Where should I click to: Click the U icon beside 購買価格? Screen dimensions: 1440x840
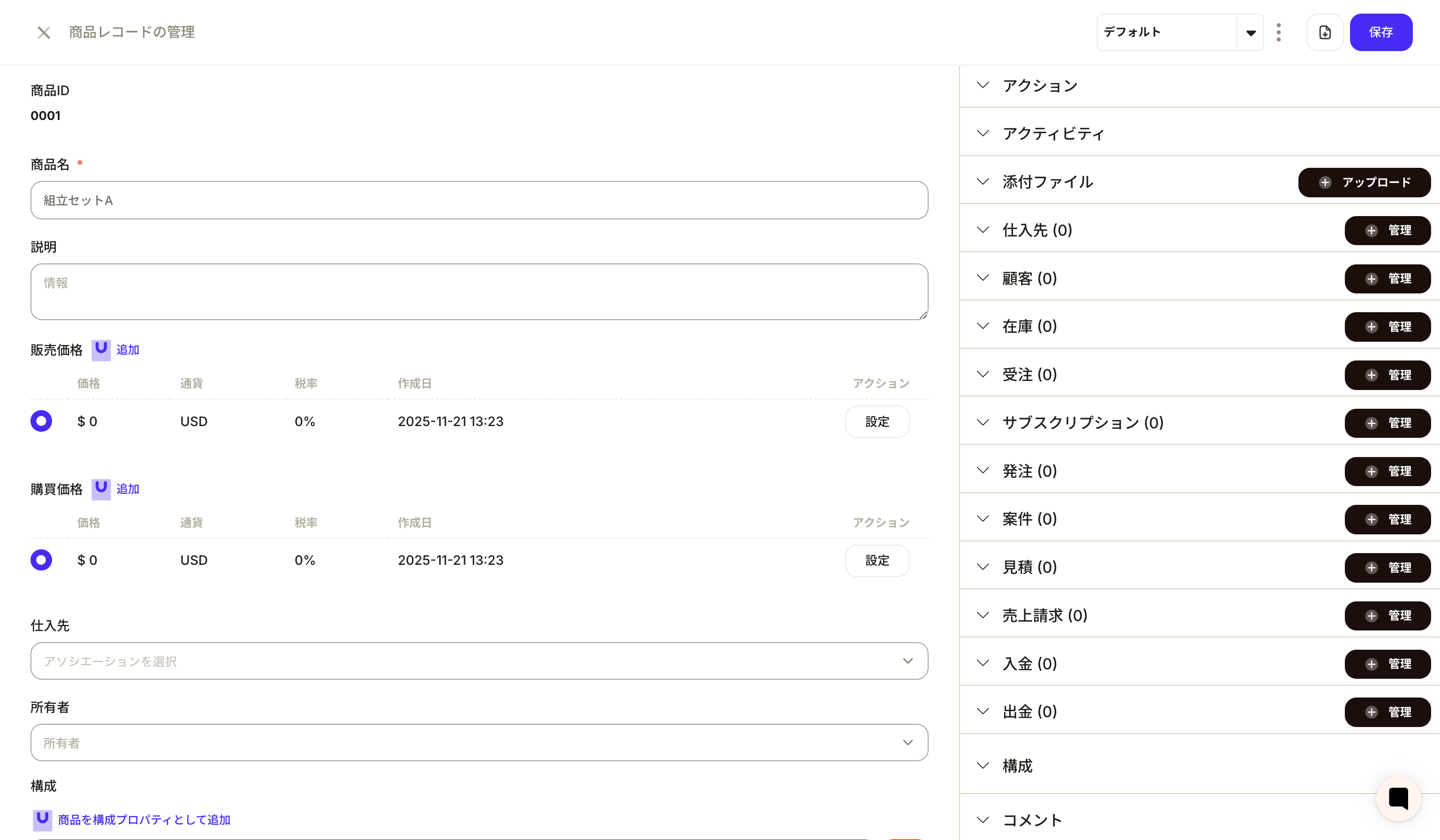[x=101, y=488]
